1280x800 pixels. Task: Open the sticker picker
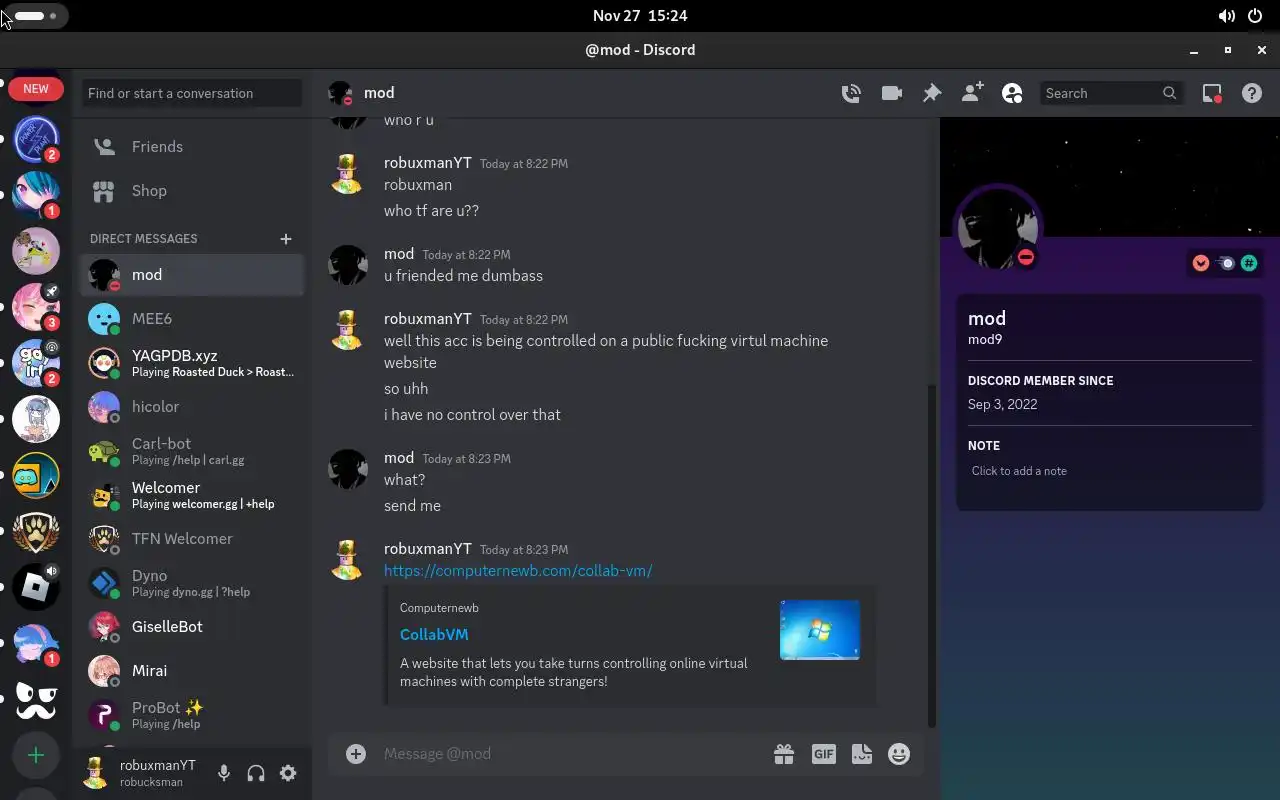[861, 754]
